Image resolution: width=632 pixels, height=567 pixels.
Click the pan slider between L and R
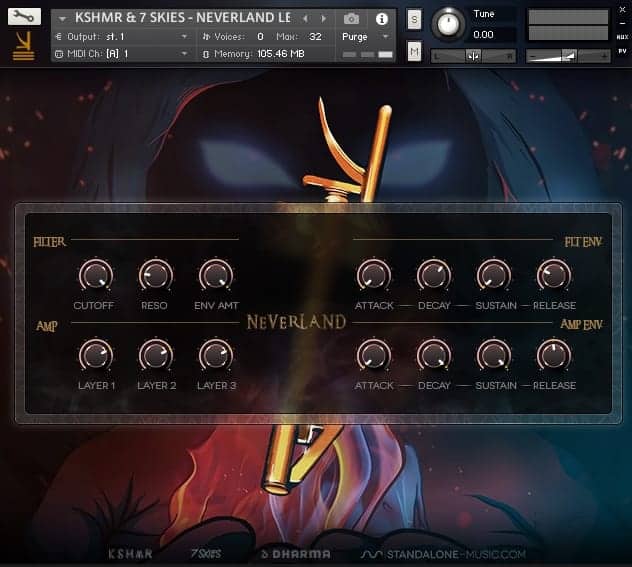(473, 56)
